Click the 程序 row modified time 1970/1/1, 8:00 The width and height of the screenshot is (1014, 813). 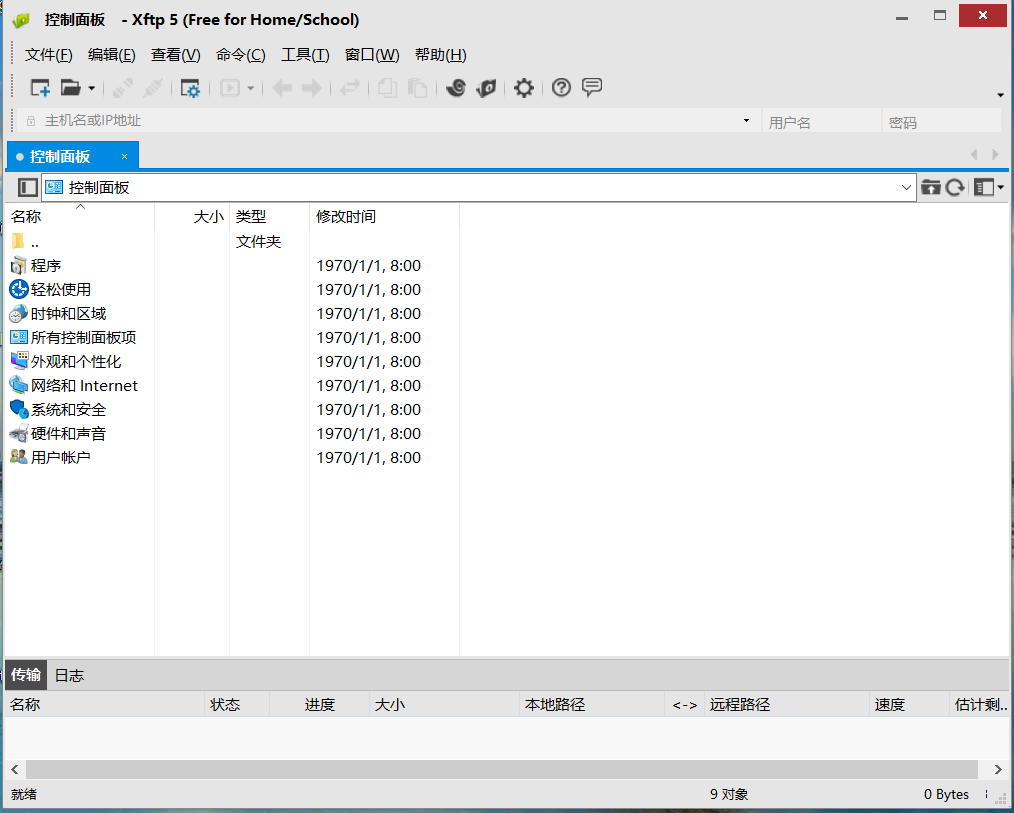click(x=368, y=266)
